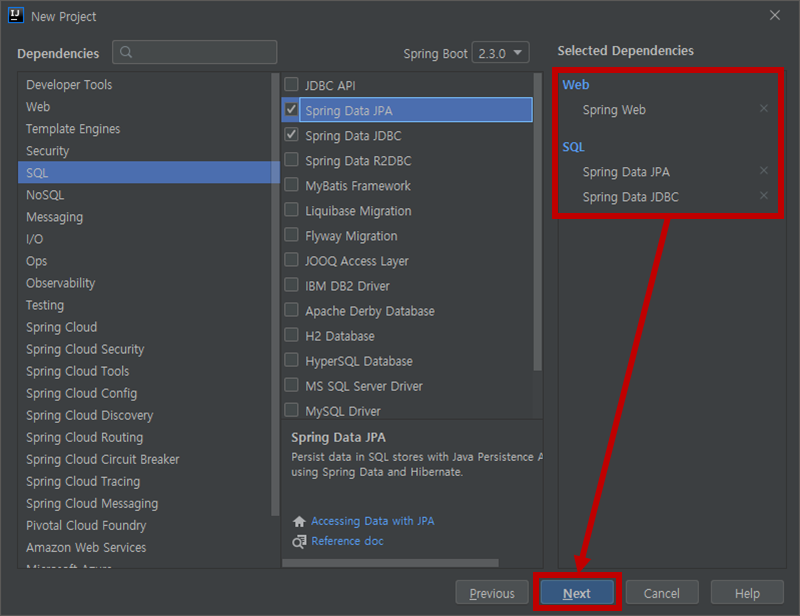Select Spring Cloud Security category
Image resolution: width=800 pixels, height=616 pixels.
[x=145, y=349]
